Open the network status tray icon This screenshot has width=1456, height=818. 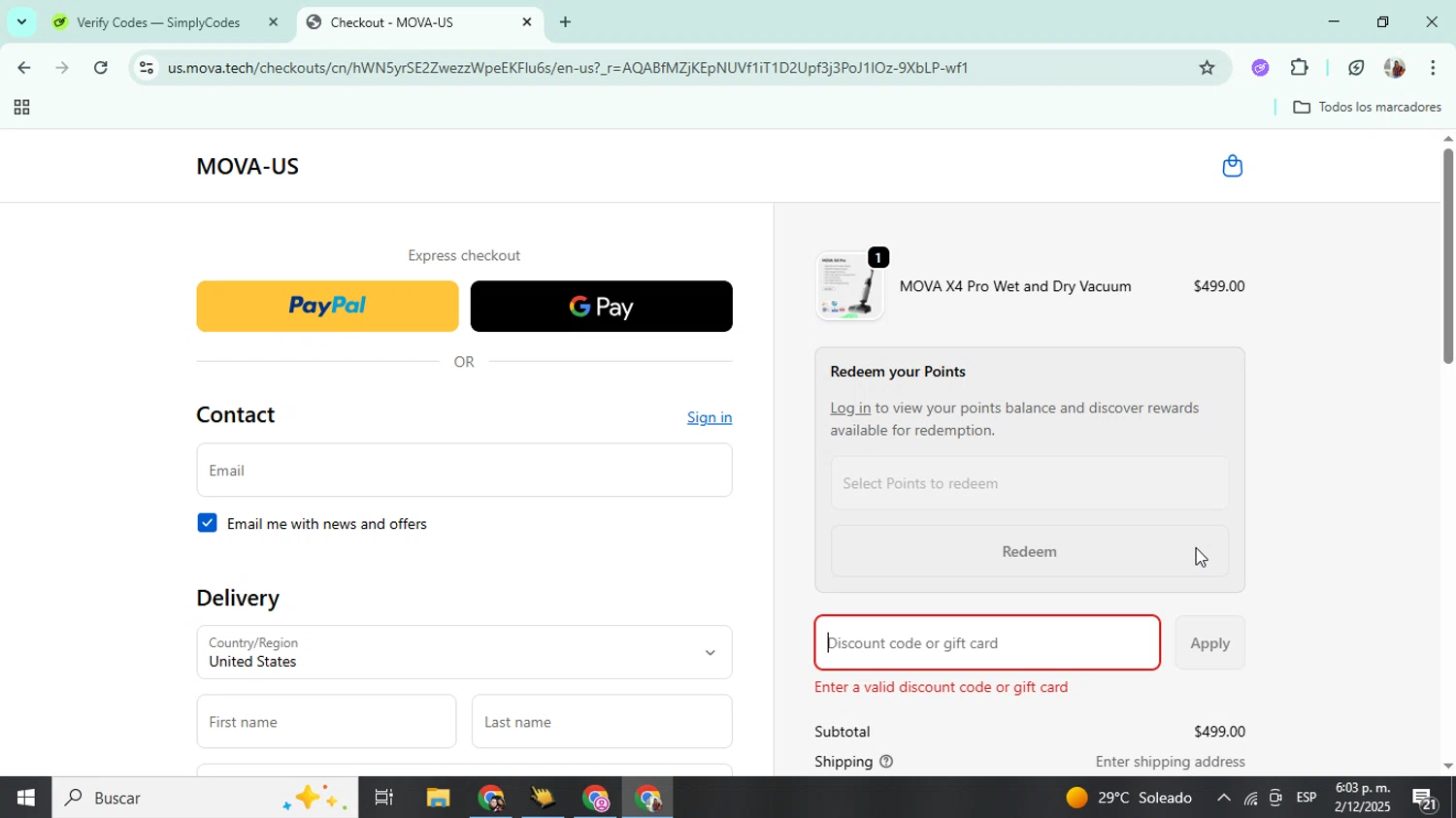(1250, 798)
